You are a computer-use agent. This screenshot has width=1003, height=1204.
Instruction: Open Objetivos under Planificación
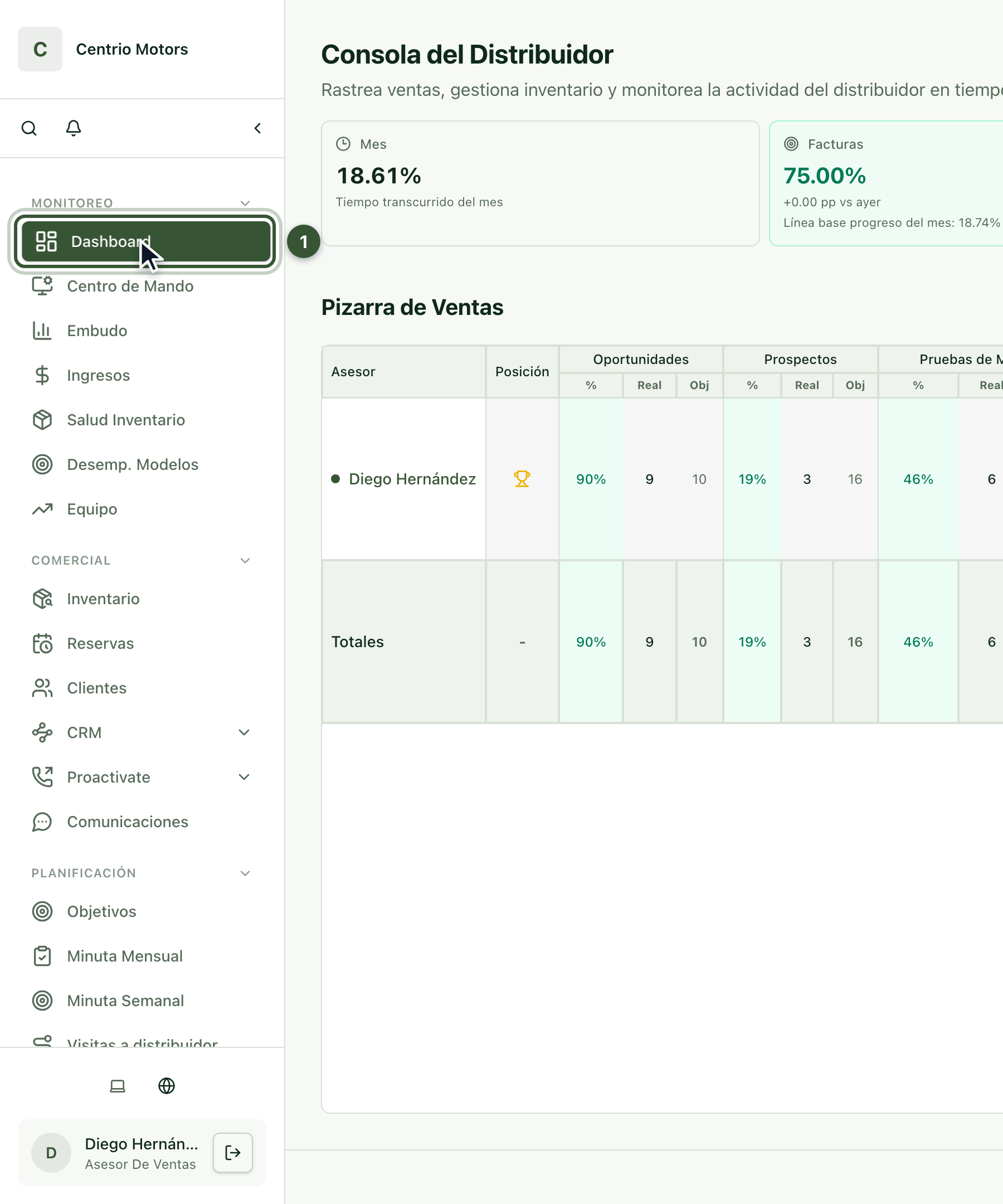click(142, 911)
